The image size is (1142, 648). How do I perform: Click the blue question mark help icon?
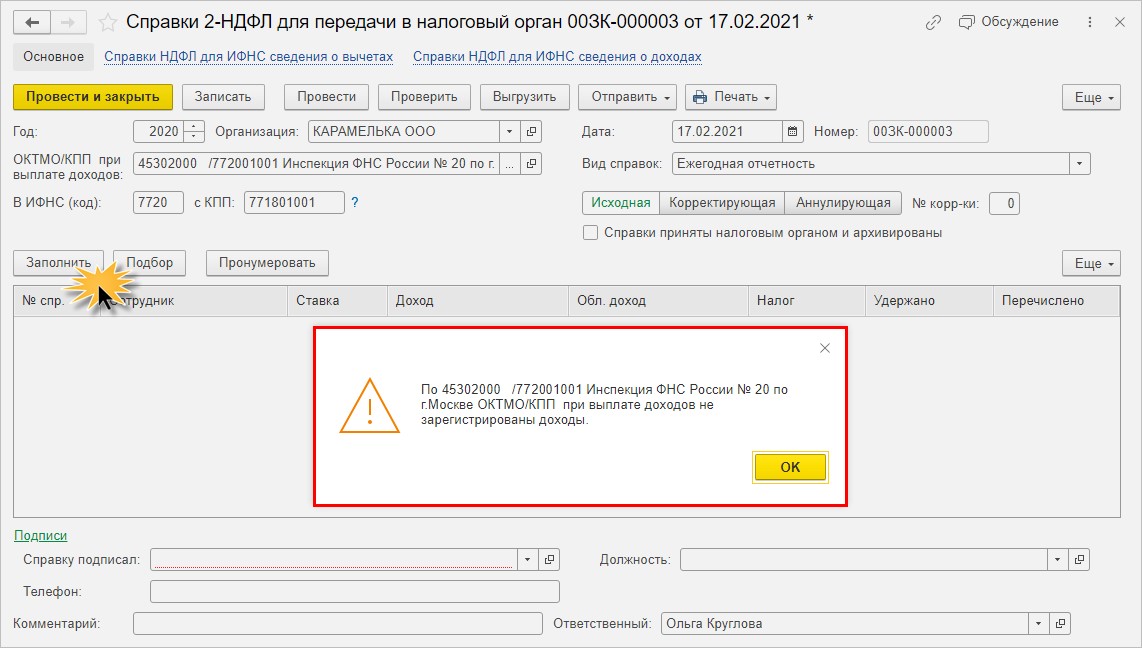click(x=355, y=202)
